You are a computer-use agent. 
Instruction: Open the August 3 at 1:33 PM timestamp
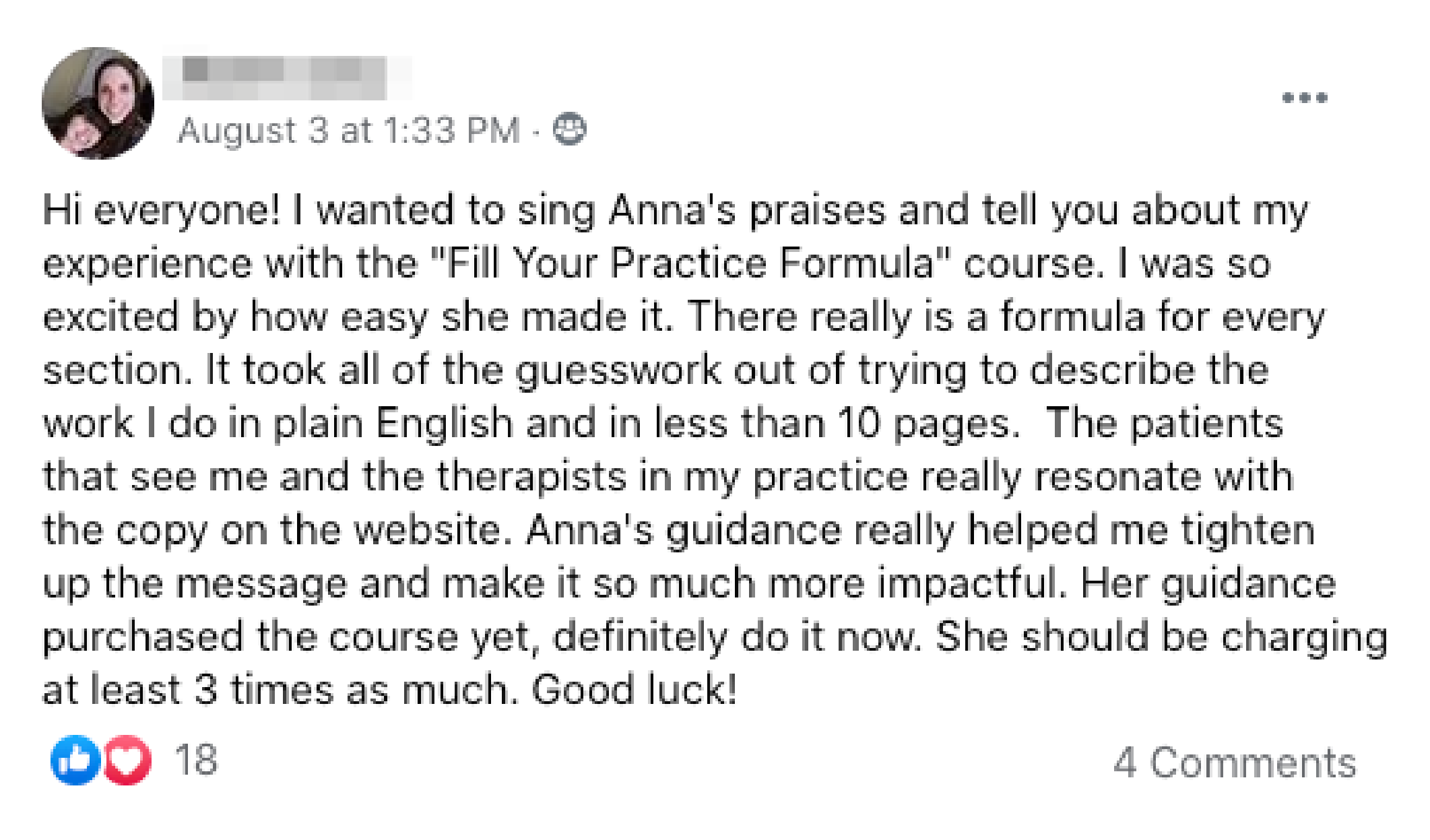click(348, 130)
